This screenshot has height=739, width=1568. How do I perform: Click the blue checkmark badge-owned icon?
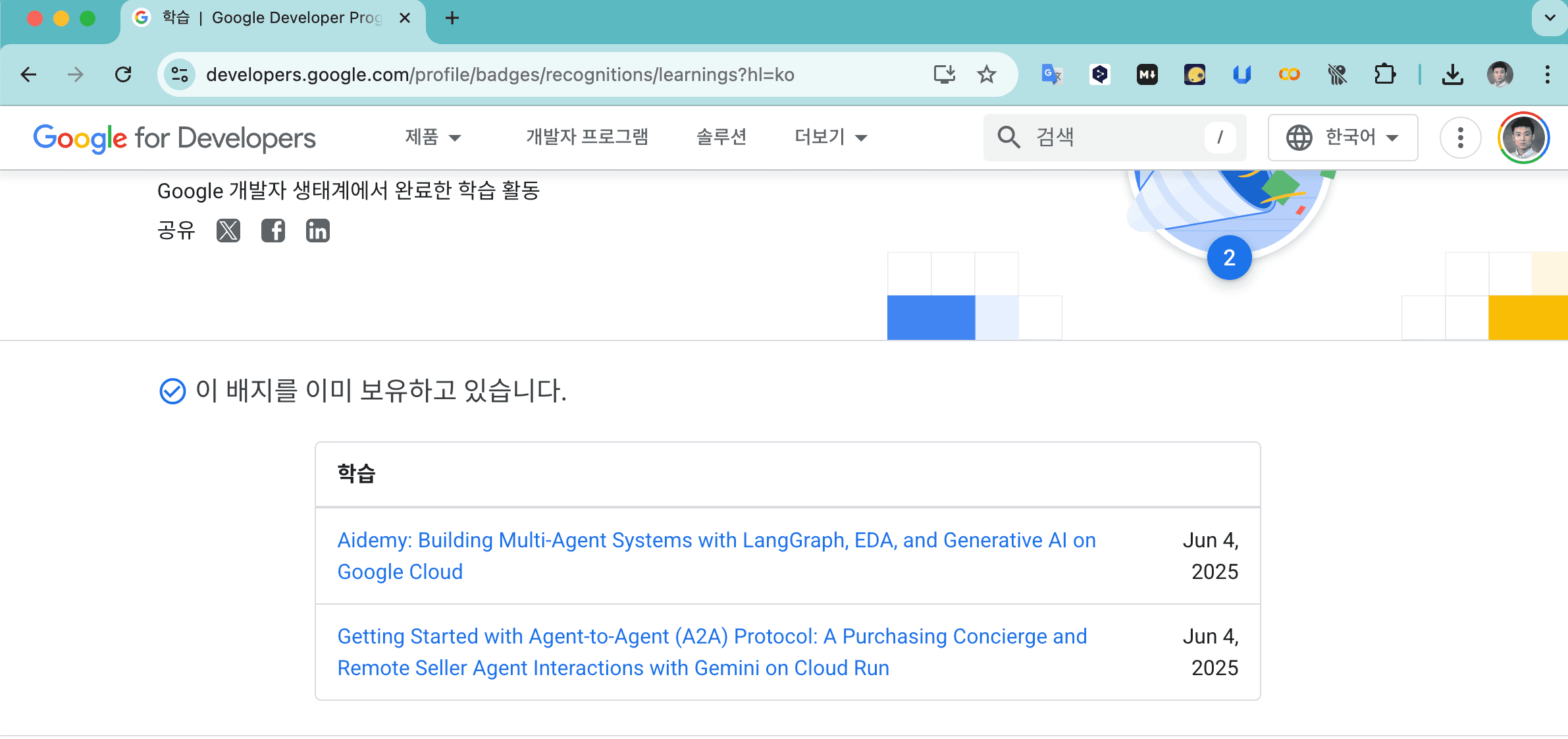(x=172, y=391)
